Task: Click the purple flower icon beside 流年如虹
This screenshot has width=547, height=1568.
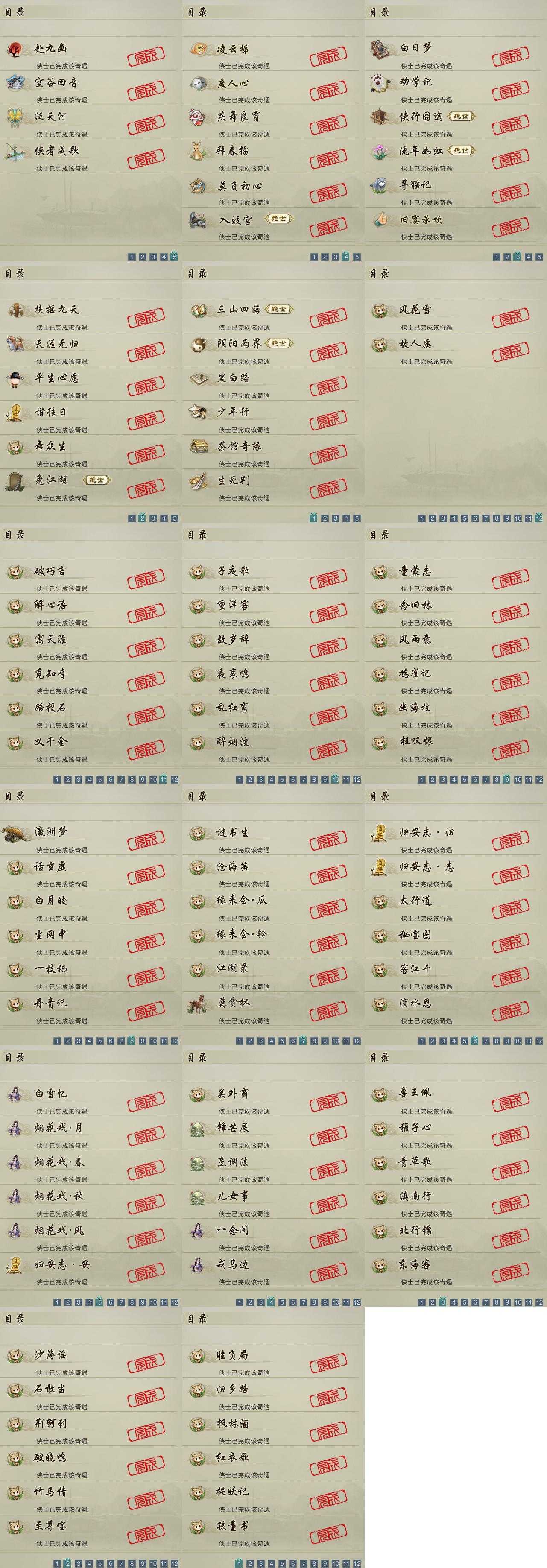Action: [x=380, y=151]
